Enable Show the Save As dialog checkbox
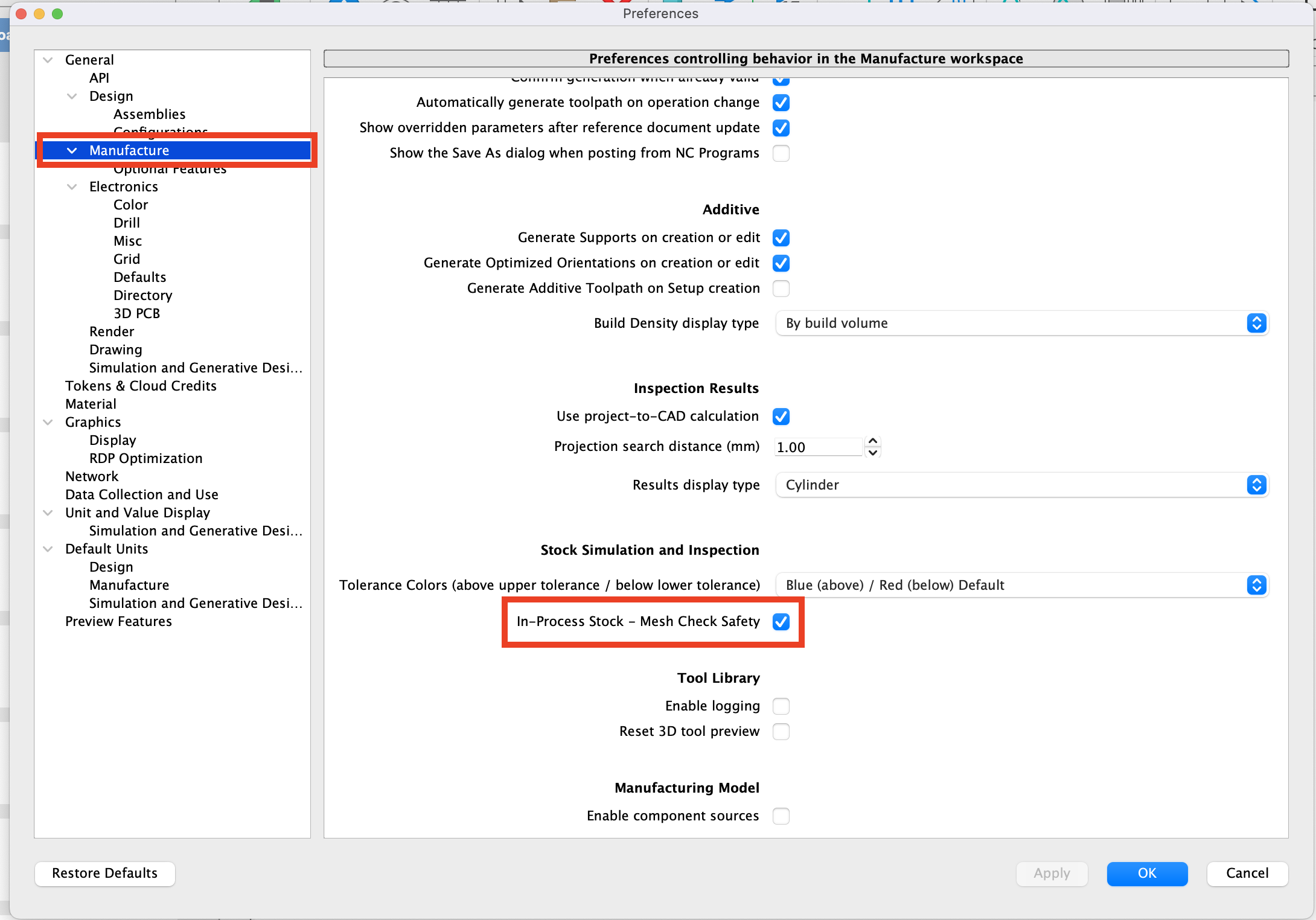1316x920 pixels. pyautogui.click(x=781, y=153)
